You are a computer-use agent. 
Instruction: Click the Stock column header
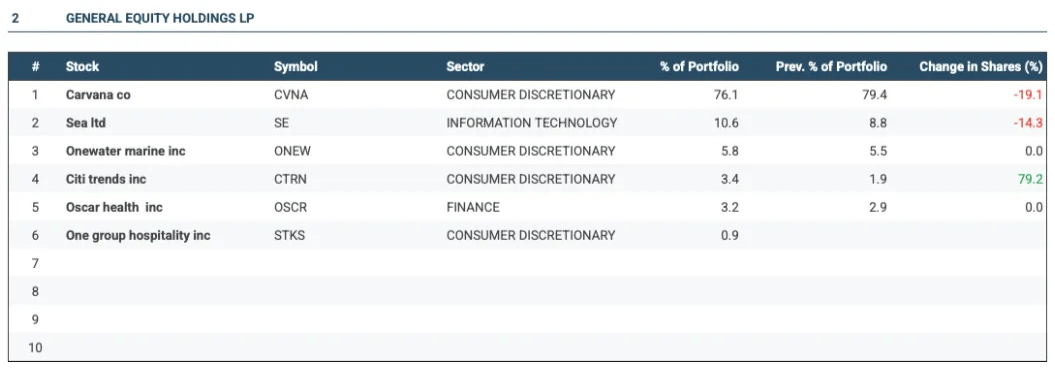82,67
